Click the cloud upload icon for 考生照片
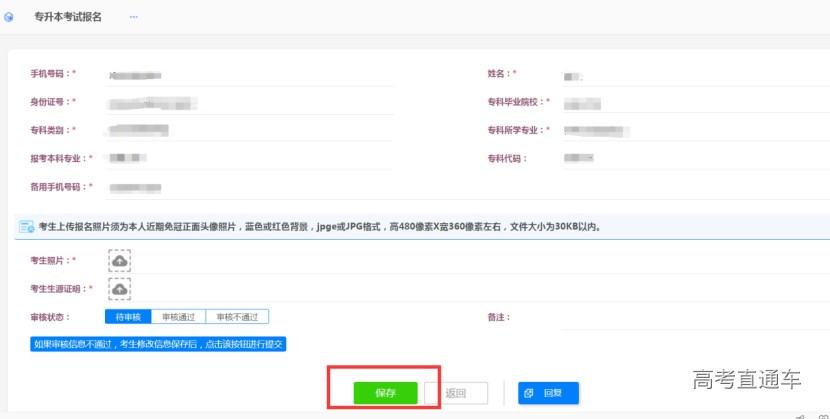Viewport: 830px width, 419px height. (119, 261)
